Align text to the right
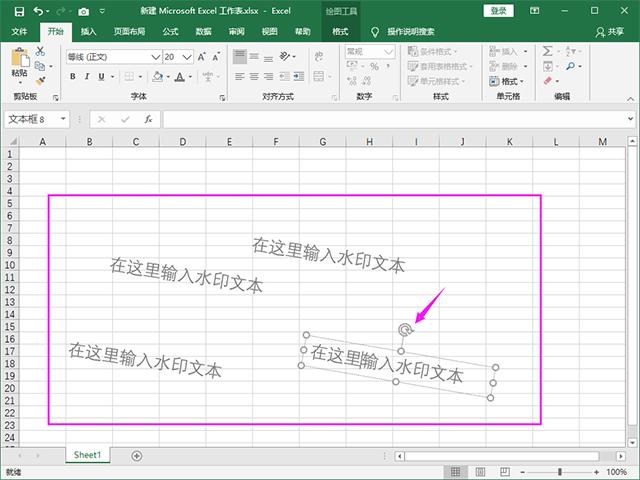Viewport: 640px width, 480px height. pyautogui.click(x=268, y=76)
